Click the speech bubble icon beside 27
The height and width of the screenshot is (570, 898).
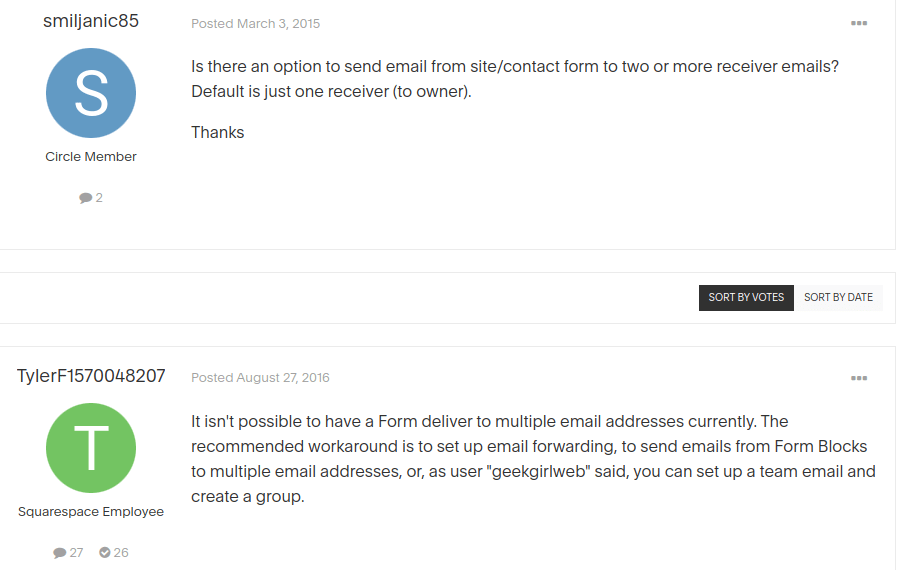(x=60, y=553)
